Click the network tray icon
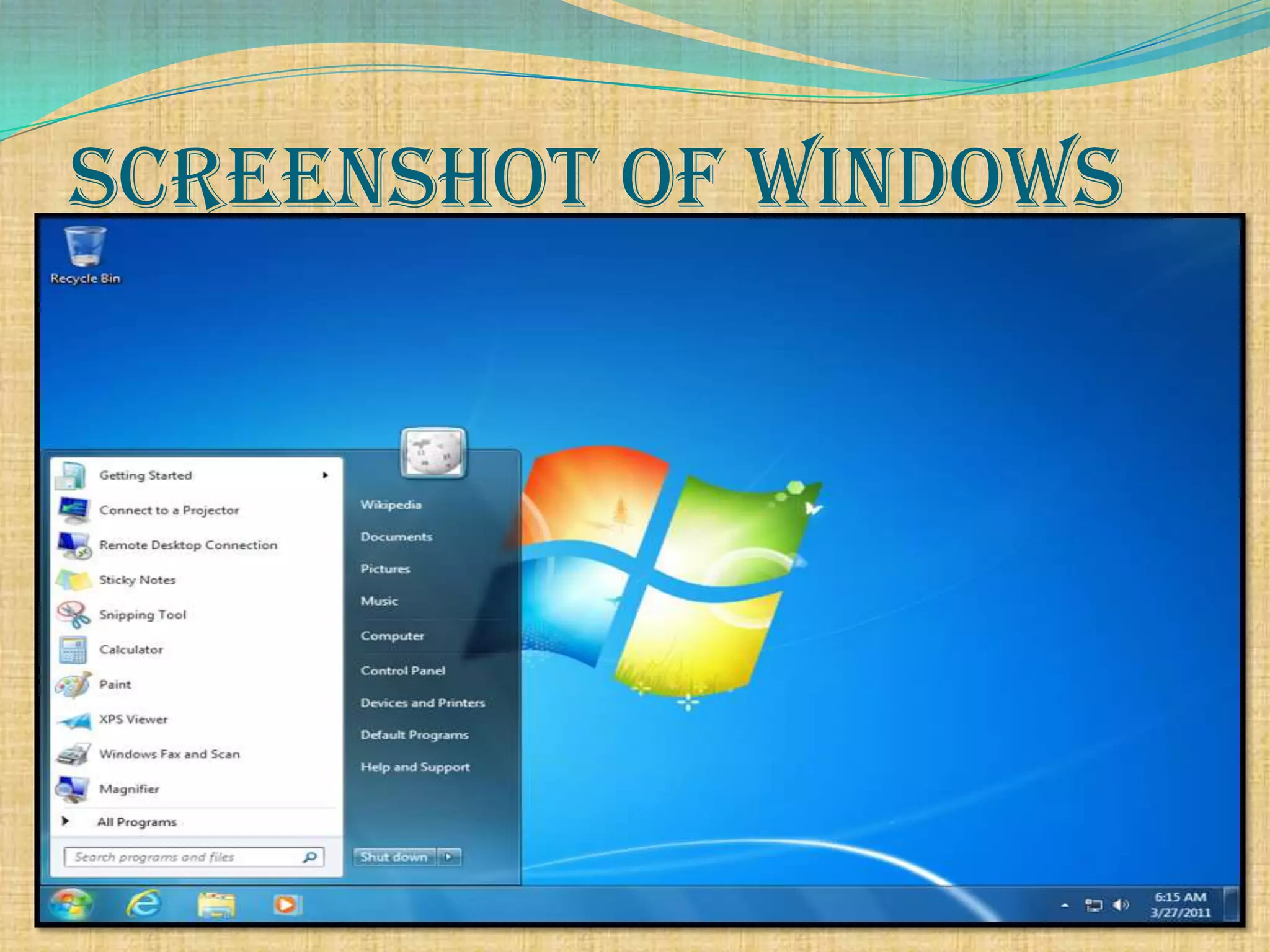This screenshot has height=952, width=1270. pos(1093,906)
